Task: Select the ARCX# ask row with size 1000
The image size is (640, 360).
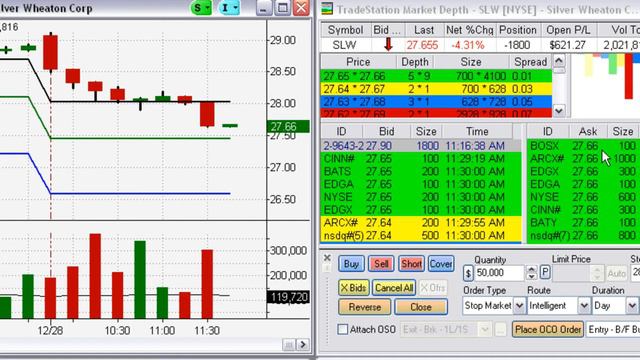Action: [x=583, y=158]
